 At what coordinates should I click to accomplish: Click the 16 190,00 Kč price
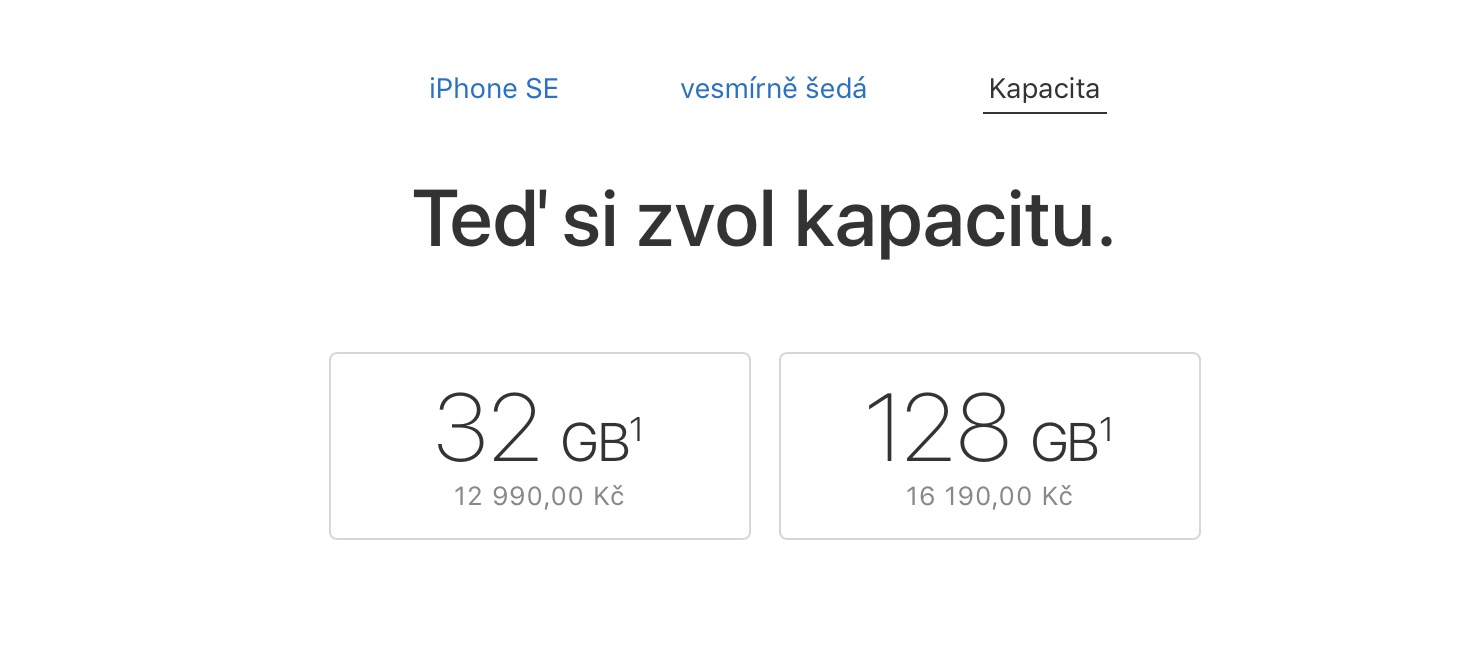pyautogui.click(x=989, y=496)
